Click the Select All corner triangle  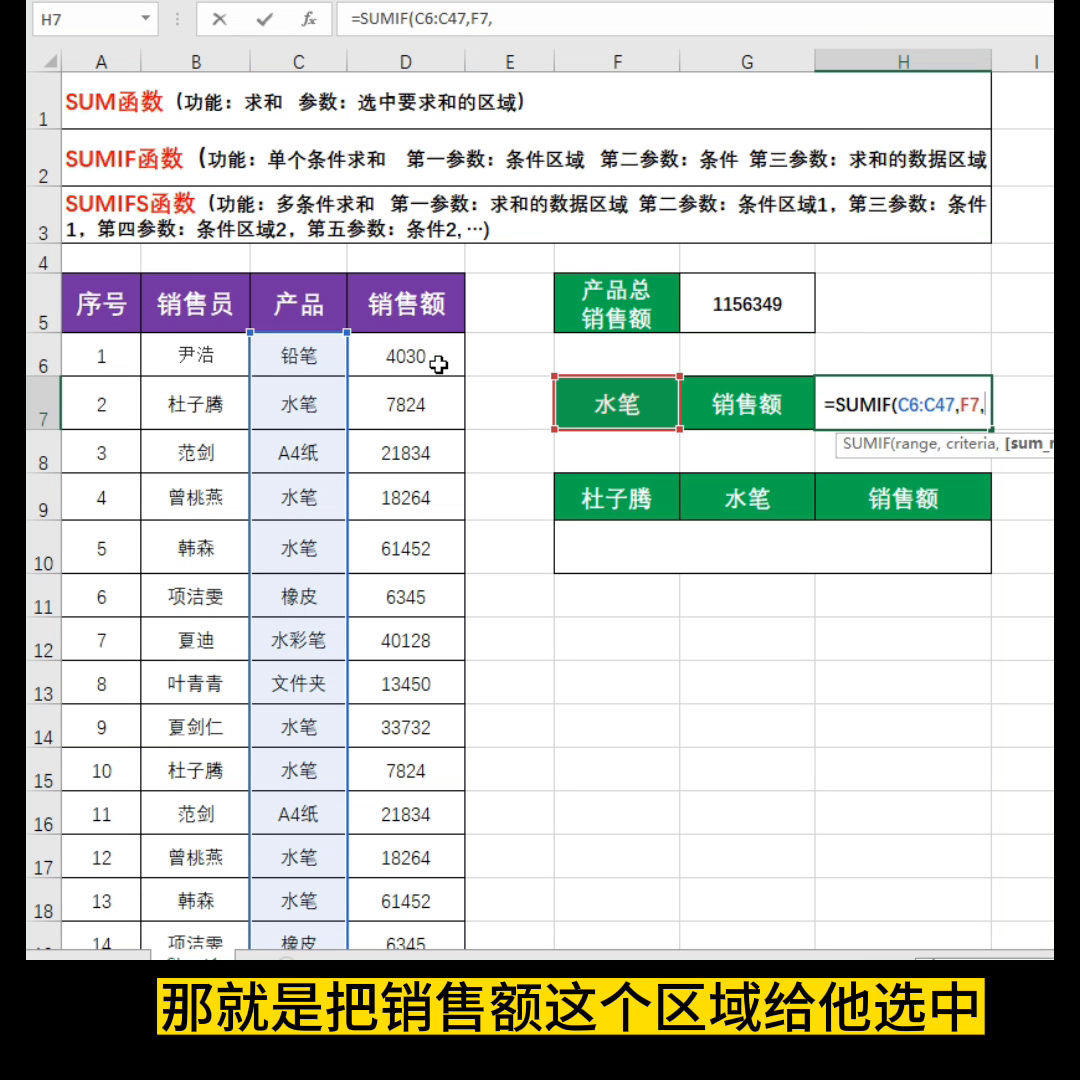point(50,61)
